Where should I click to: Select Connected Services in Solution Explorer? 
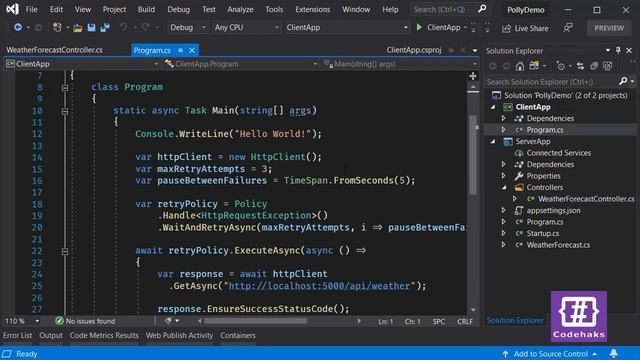click(x=559, y=153)
